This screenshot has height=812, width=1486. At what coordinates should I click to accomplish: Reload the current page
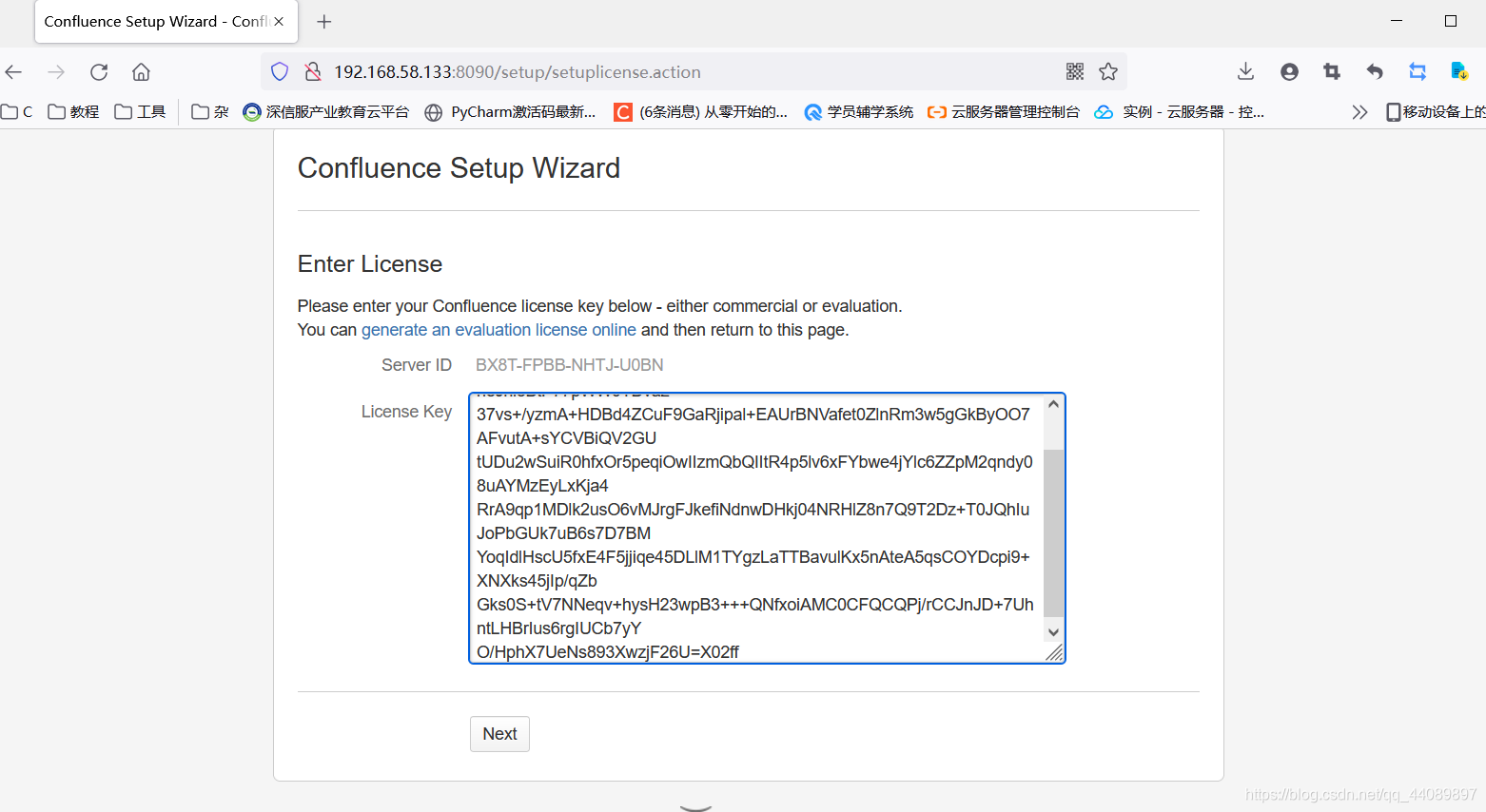pyautogui.click(x=99, y=72)
